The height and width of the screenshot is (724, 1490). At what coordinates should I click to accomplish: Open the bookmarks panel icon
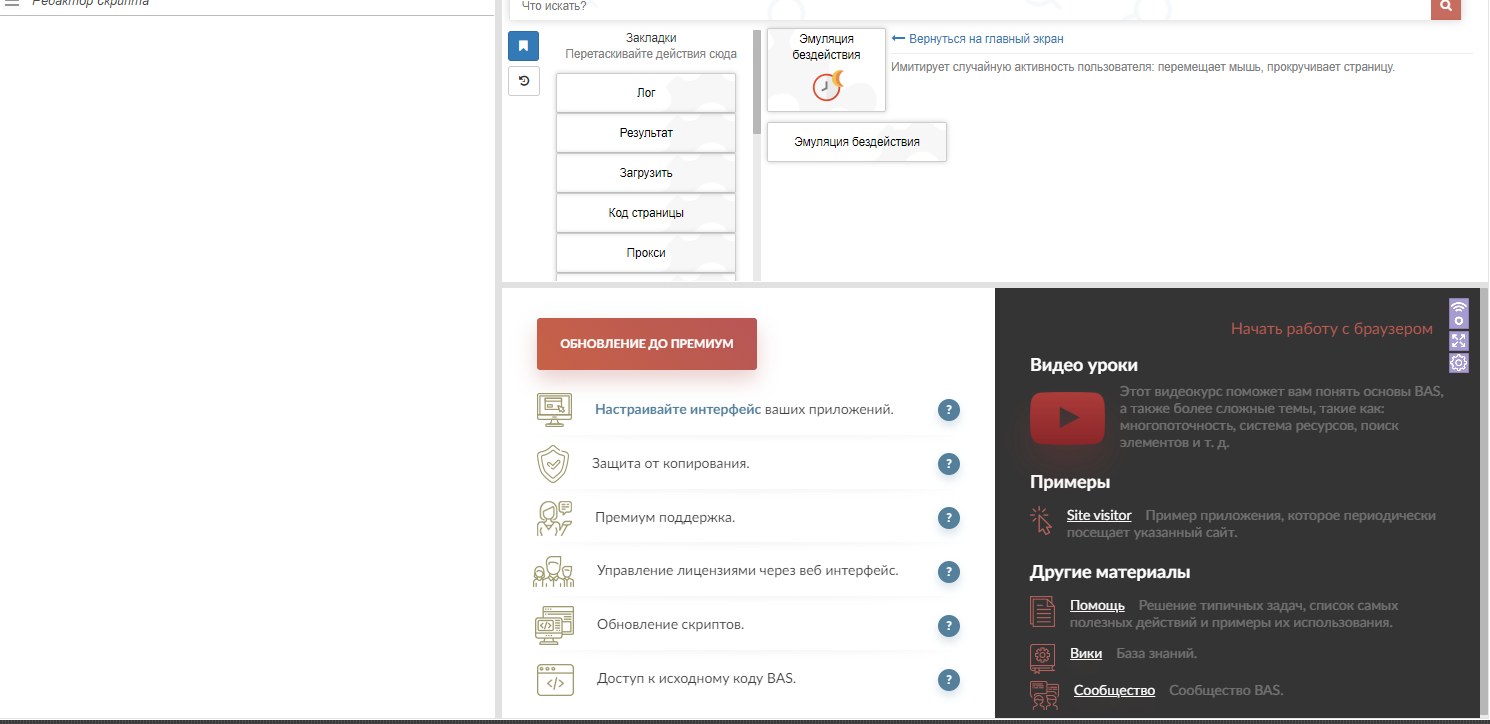click(x=524, y=46)
